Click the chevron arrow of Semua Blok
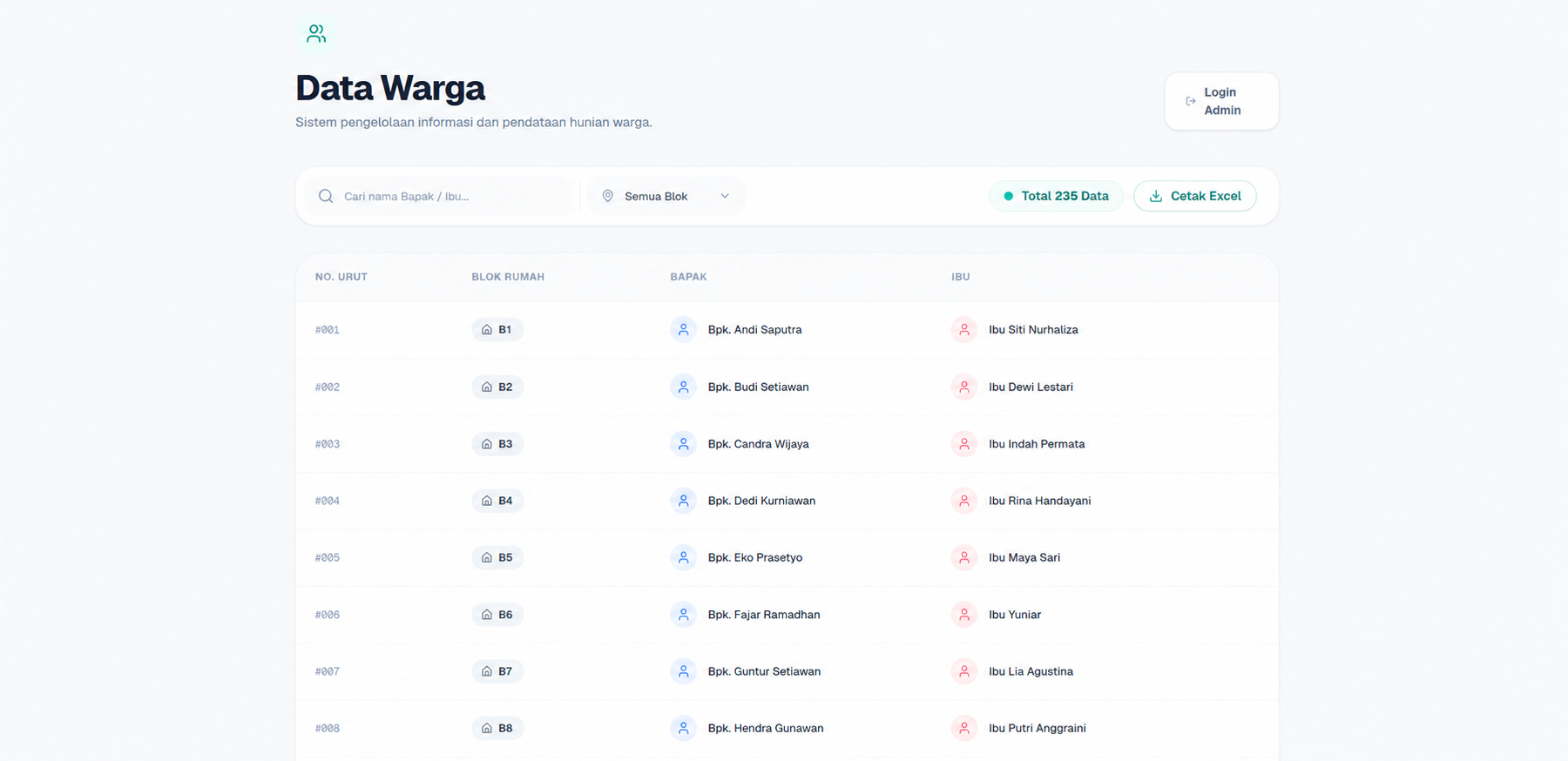1568x761 pixels. point(725,196)
